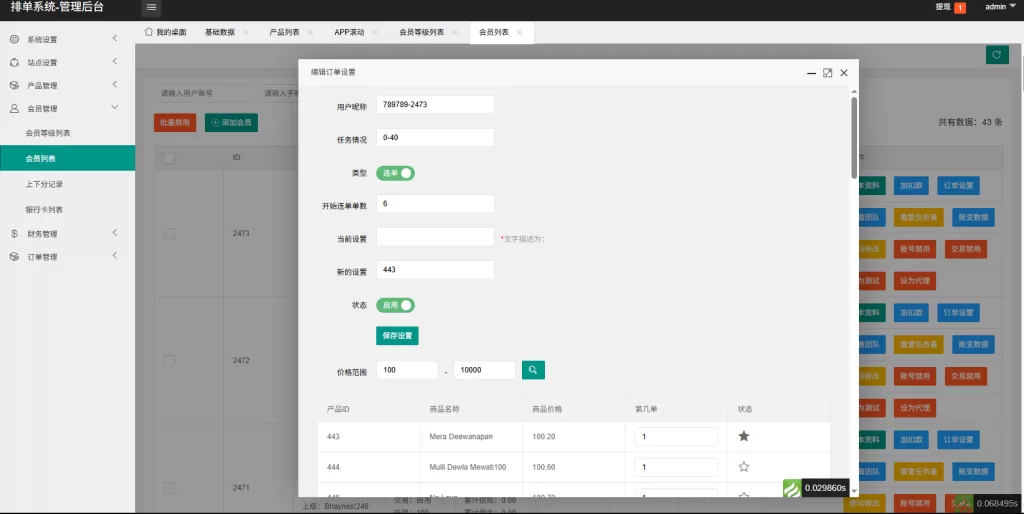Switch to the 产品列表 tab
Screen dimensions: 1024x514
tap(284, 32)
